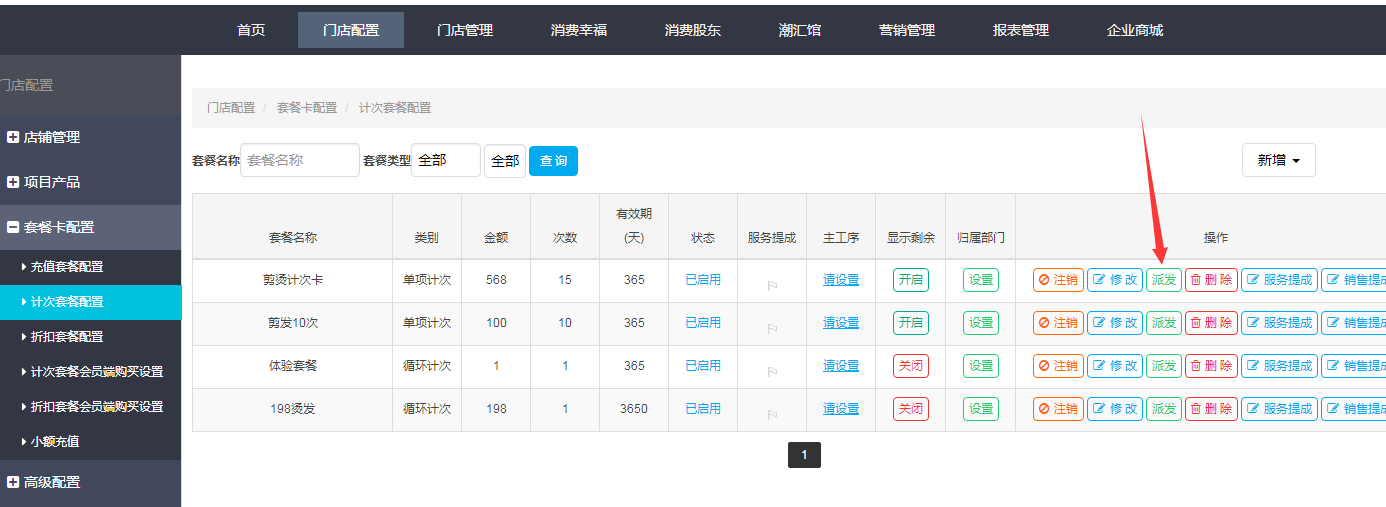Click the 套餐卡配置 breadcrumb link
Screen dimensions: 1386x507
click(x=307, y=107)
